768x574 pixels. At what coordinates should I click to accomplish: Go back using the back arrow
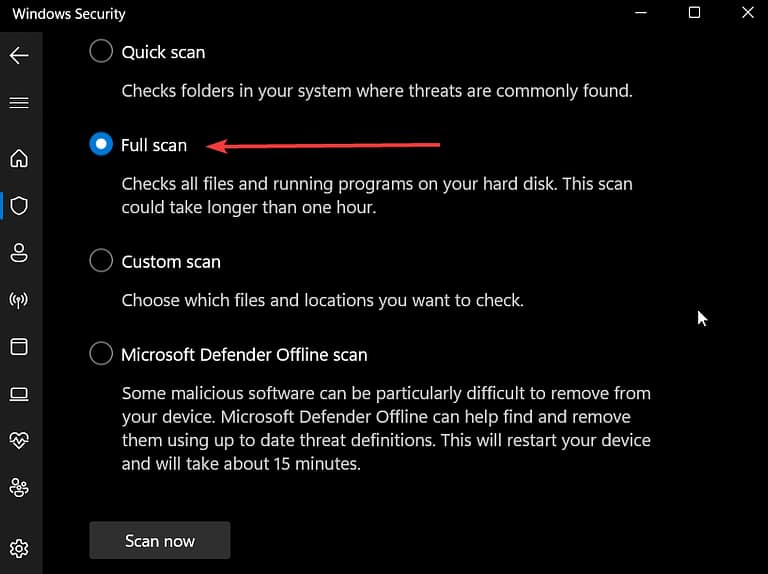(x=19, y=56)
